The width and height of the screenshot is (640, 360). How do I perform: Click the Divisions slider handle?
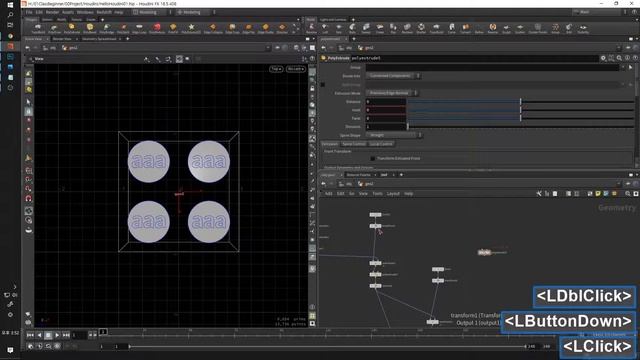407,127
